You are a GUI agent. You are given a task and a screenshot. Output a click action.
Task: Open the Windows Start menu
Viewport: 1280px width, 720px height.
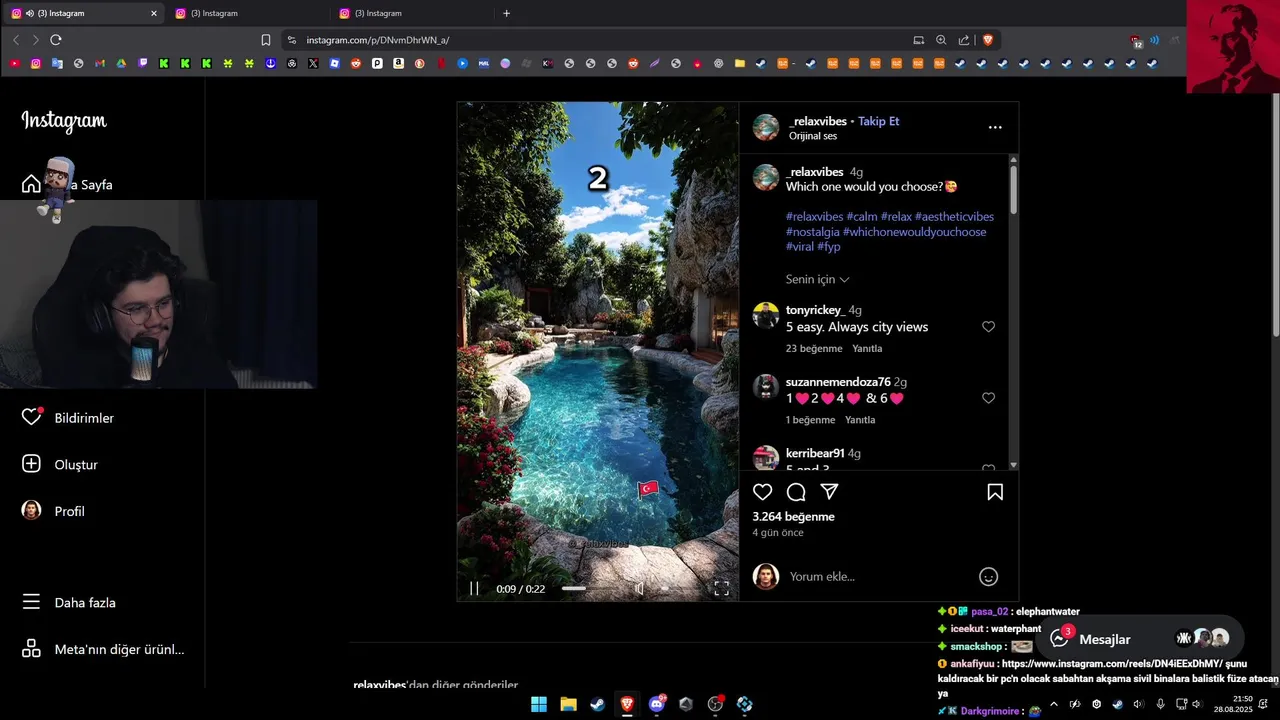[x=538, y=704]
